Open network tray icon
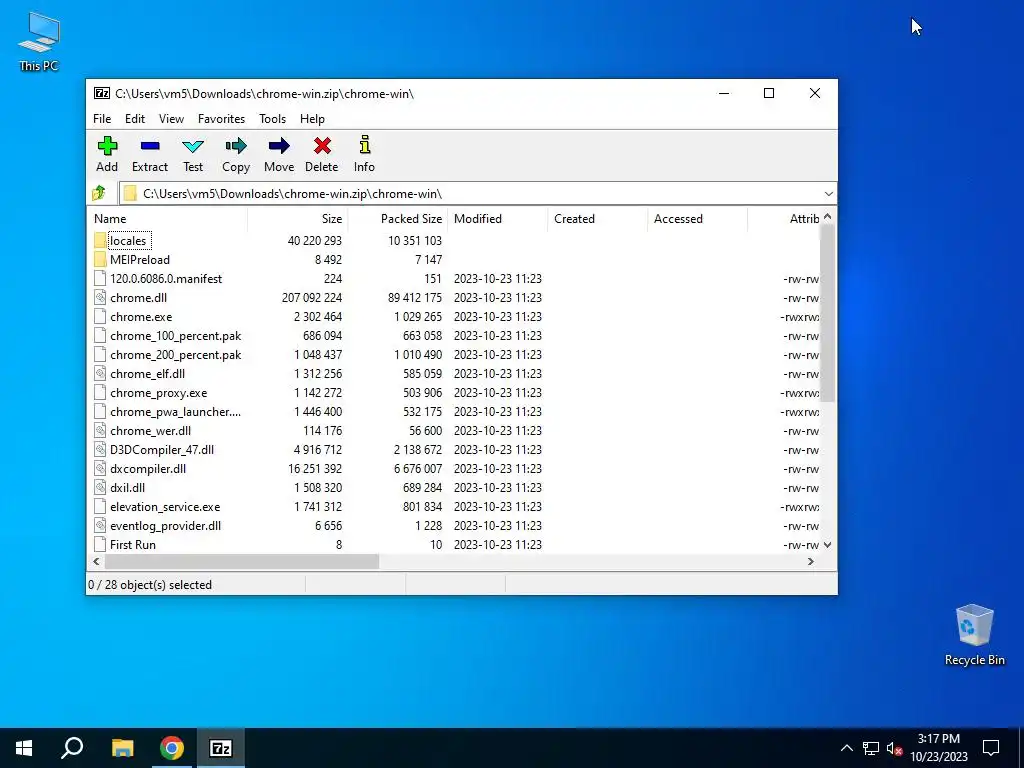Image resolution: width=1024 pixels, height=768 pixels. coord(871,748)
